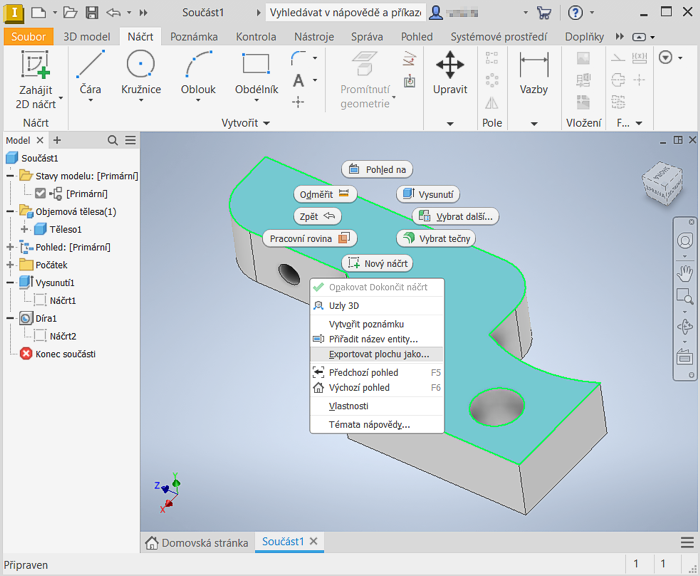Click the Vysunutí marking menu button

coord(428,194)
